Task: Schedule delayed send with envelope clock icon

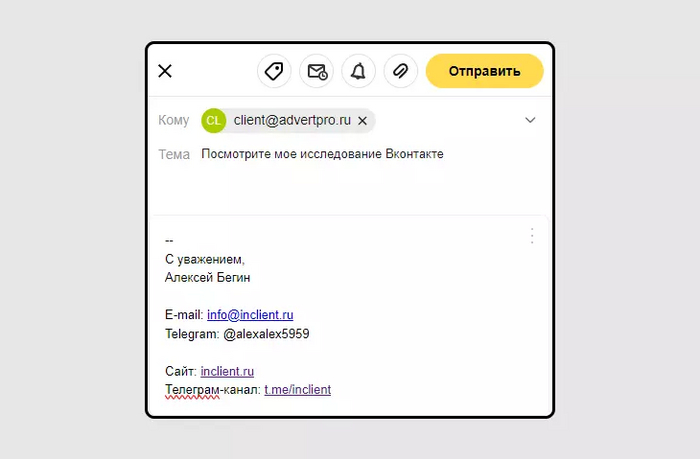Action: coord(317,71)
